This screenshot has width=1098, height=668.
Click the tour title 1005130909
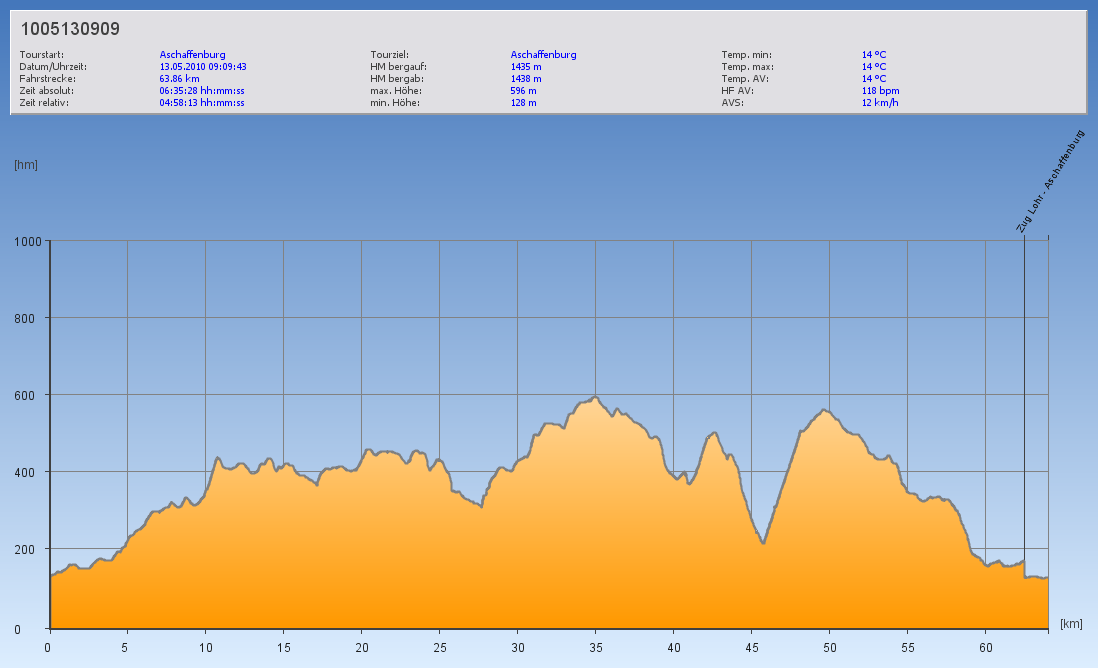pos(70,29)
